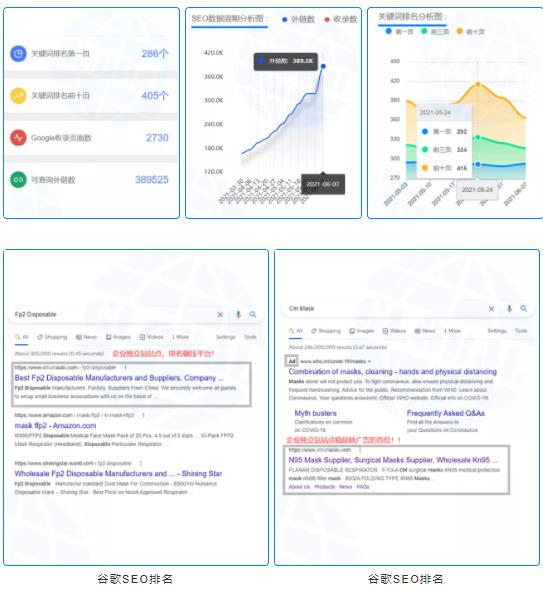Open Best Fp2 Disposable Manufacturers and Suppliers result
Image resolution: width=543 pixels, height=592 pixels.
point(119,378)
